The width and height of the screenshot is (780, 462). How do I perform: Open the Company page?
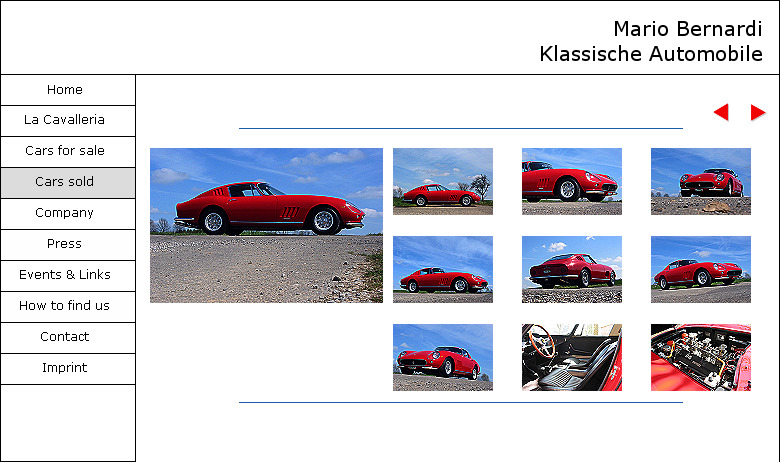coord(68,214)
